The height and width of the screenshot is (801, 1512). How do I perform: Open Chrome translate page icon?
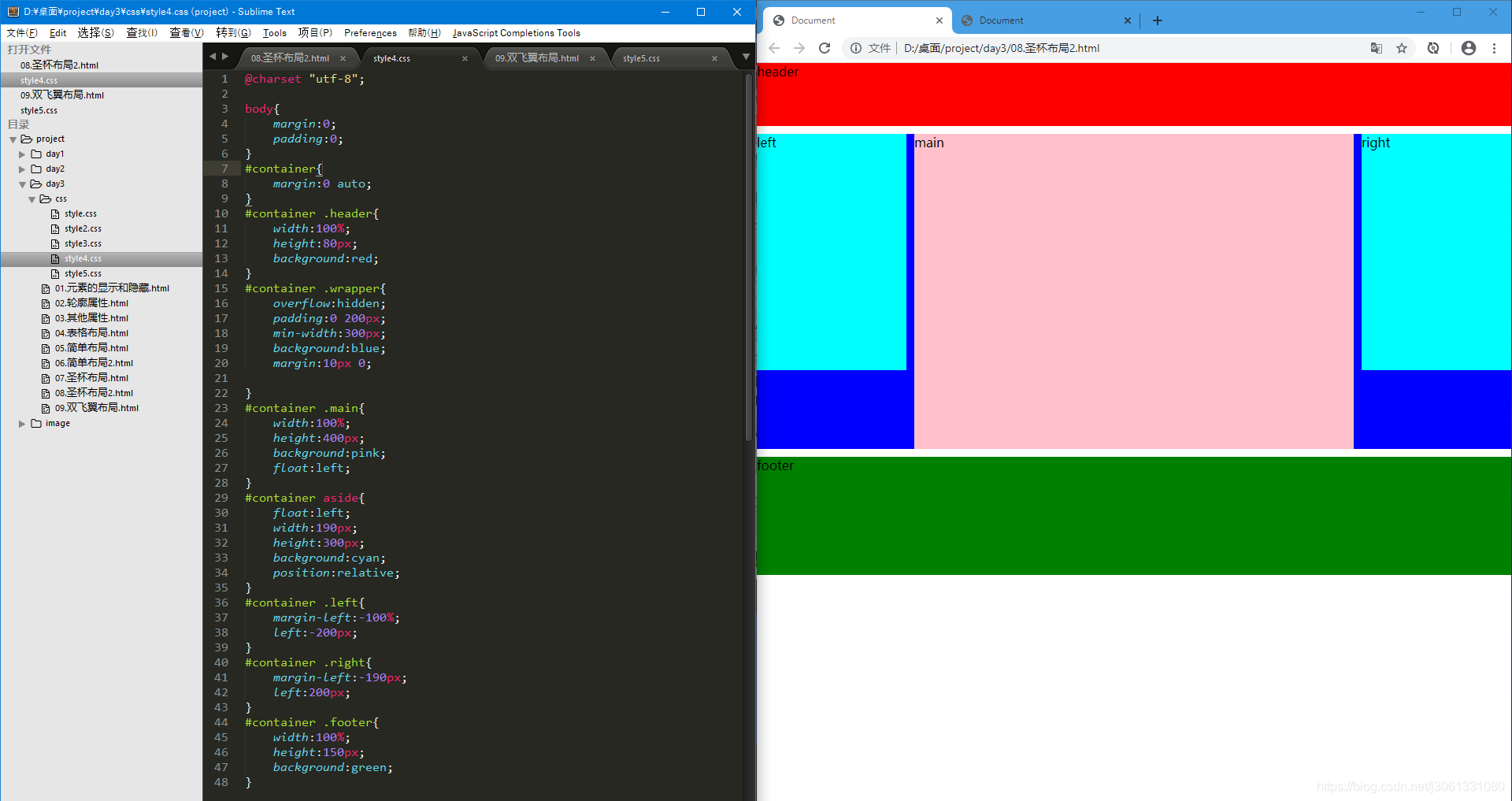point(1377,48)
